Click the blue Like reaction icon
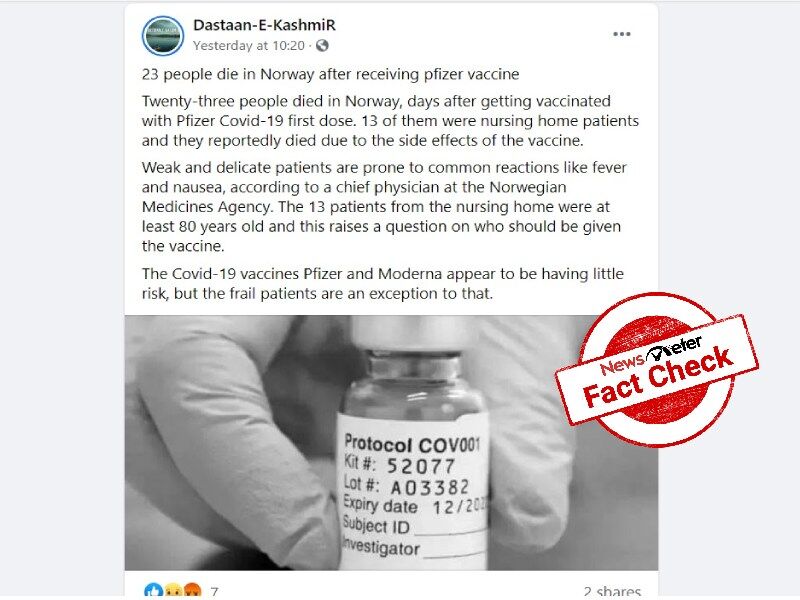The width and height of the screenshot is (800, 600). [153, 591]
